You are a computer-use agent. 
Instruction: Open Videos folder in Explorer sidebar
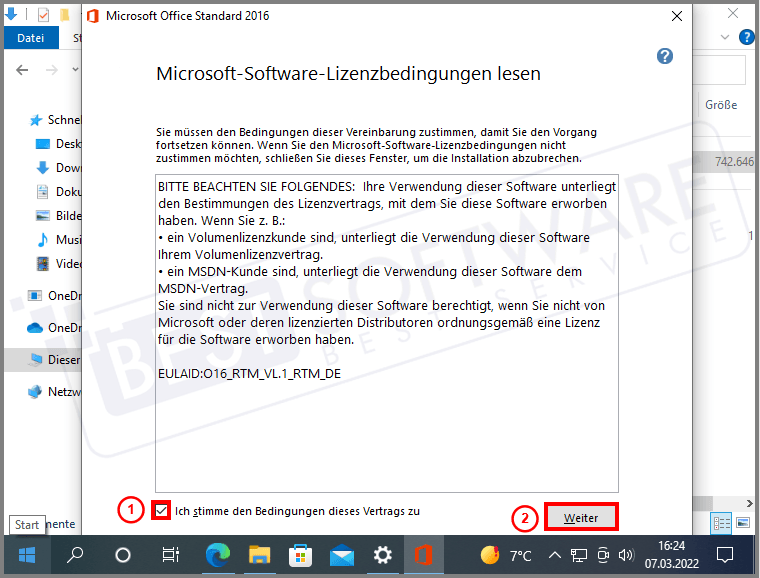[x=58, y=264]
